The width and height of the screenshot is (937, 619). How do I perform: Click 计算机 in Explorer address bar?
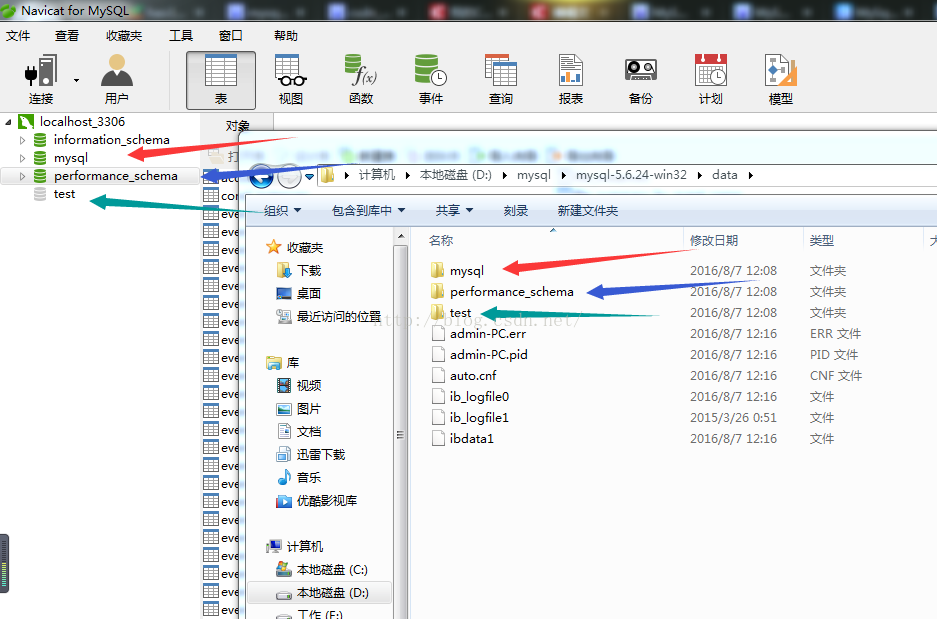[x=376, y=174]
